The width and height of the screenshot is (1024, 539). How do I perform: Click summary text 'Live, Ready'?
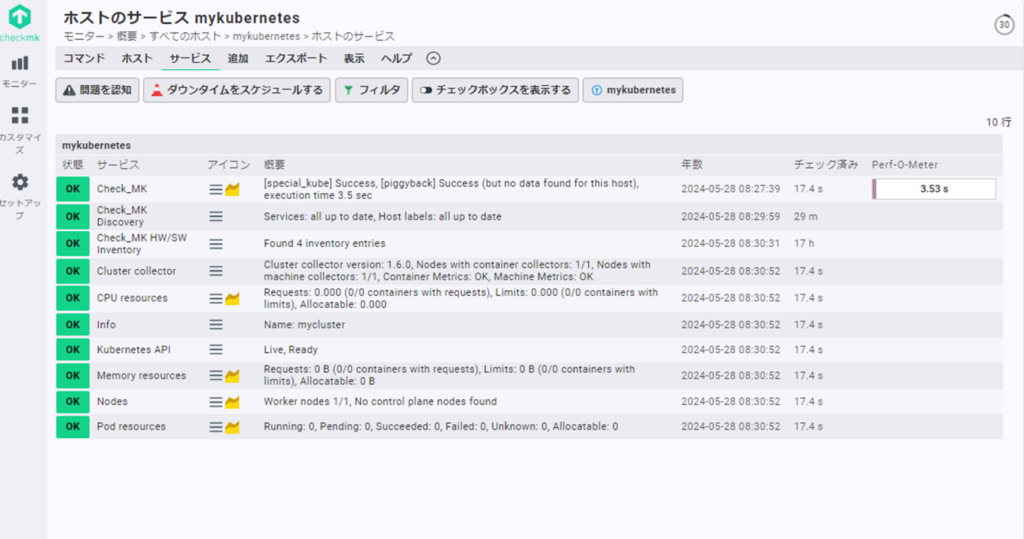point(291,350)
